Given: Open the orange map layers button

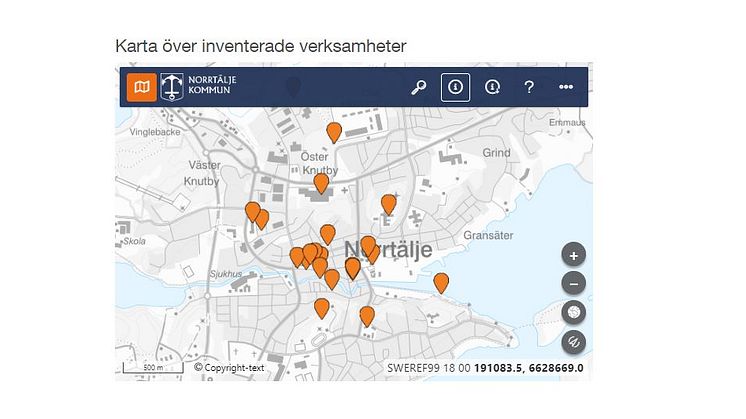Looking at the screenshot, I should pyautogui.click(x=141, y=88).
